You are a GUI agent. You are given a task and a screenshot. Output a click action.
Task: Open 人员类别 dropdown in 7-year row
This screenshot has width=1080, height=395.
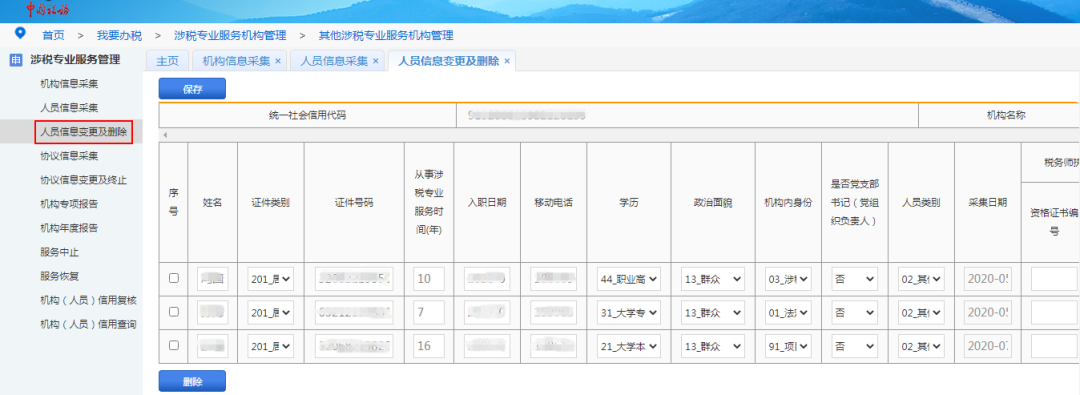click(922, 313)
